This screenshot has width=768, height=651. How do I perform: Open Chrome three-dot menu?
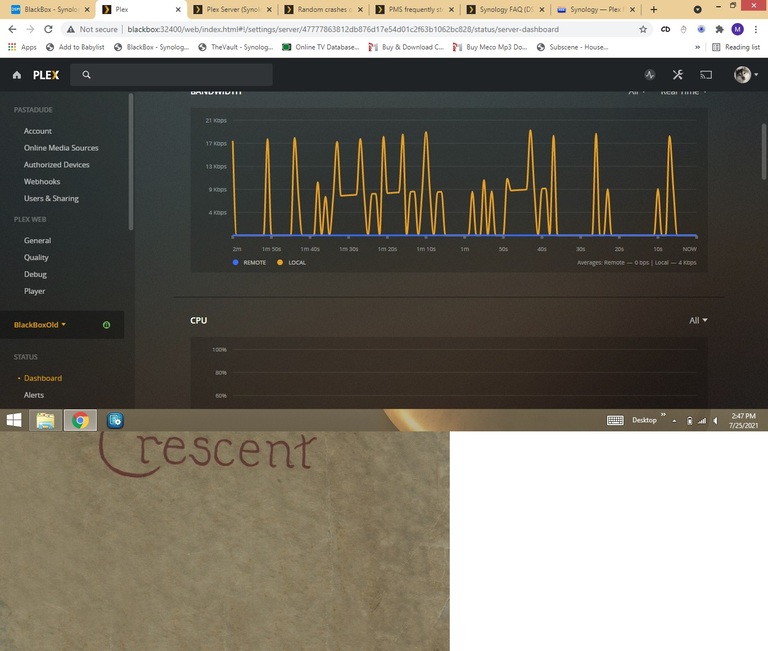click(x=756, y=29)
